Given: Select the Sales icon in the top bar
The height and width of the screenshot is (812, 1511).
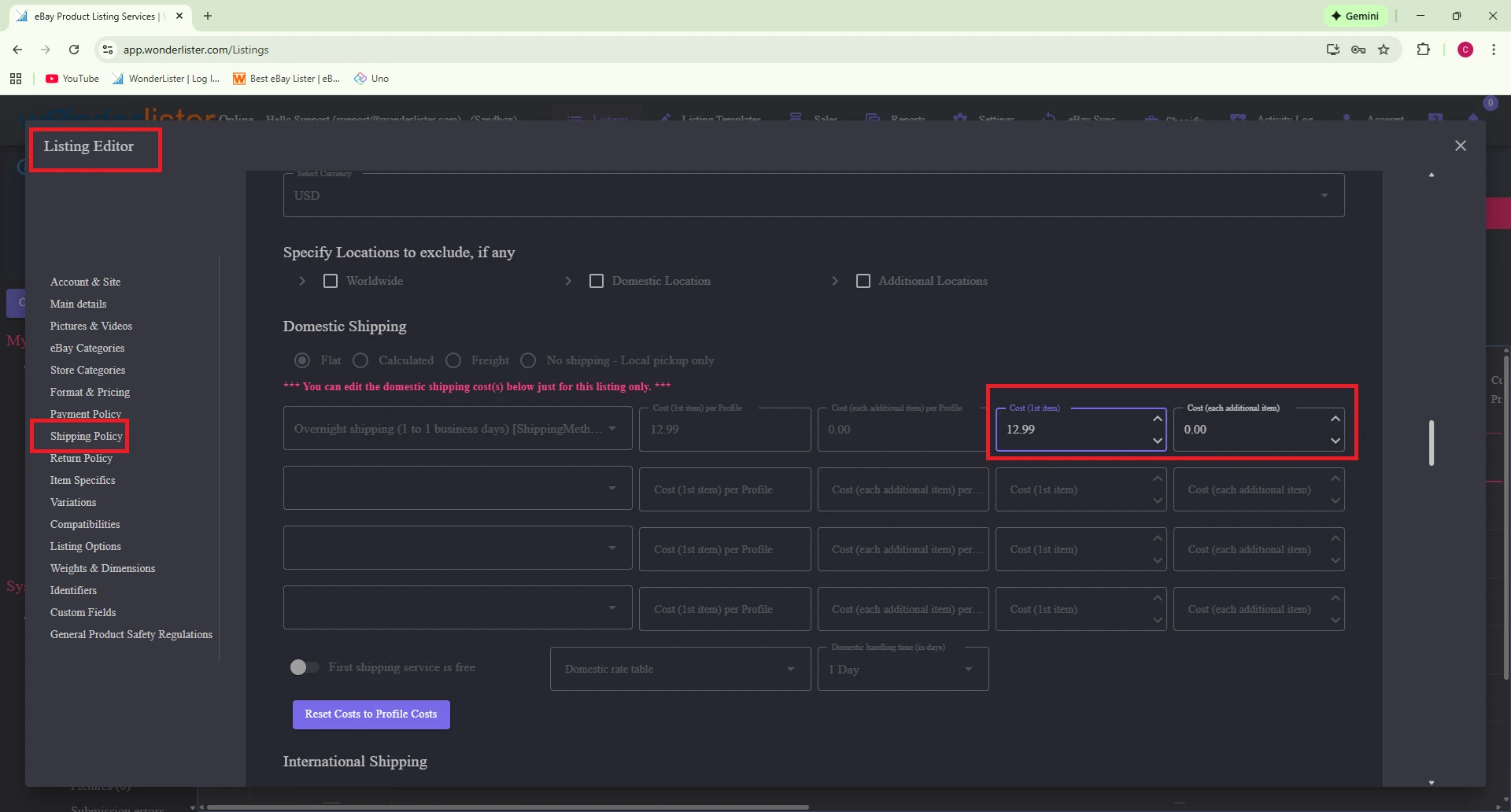Looking at the screenshot, I should (797, 116).
